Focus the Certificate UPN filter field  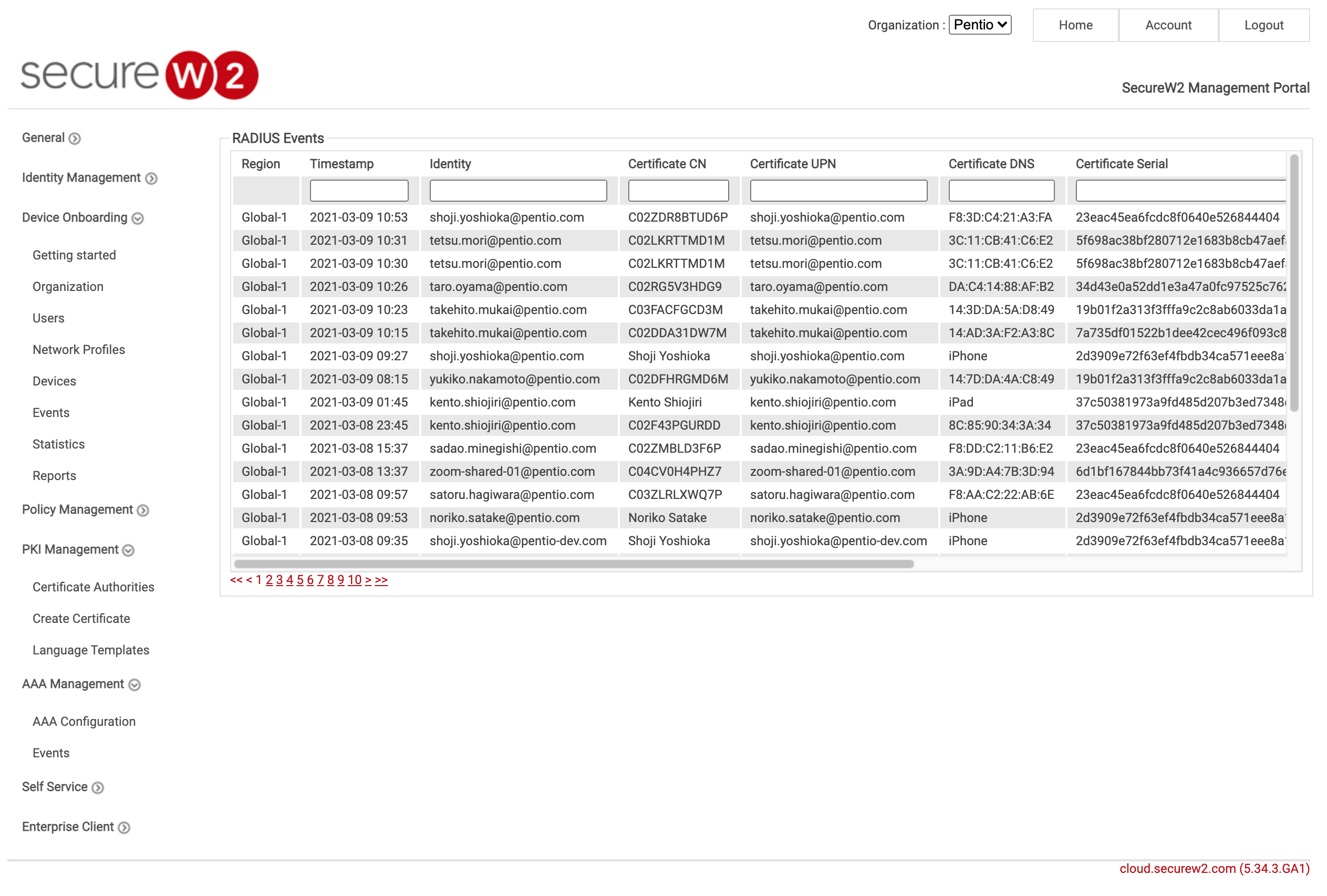click(839, 191)
